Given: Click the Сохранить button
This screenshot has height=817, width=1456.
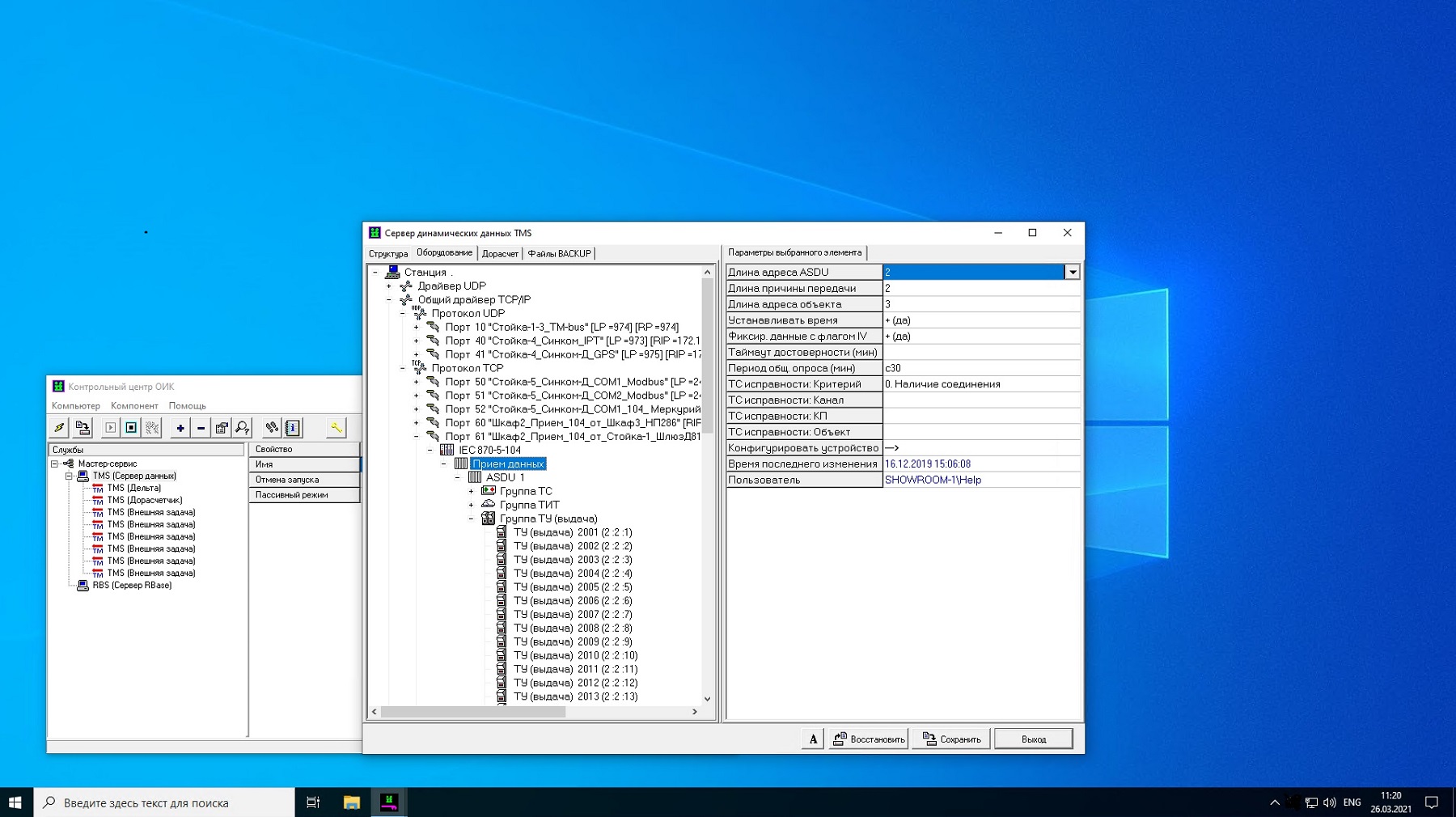Looking at the screenshot, I should pos(951,739).
